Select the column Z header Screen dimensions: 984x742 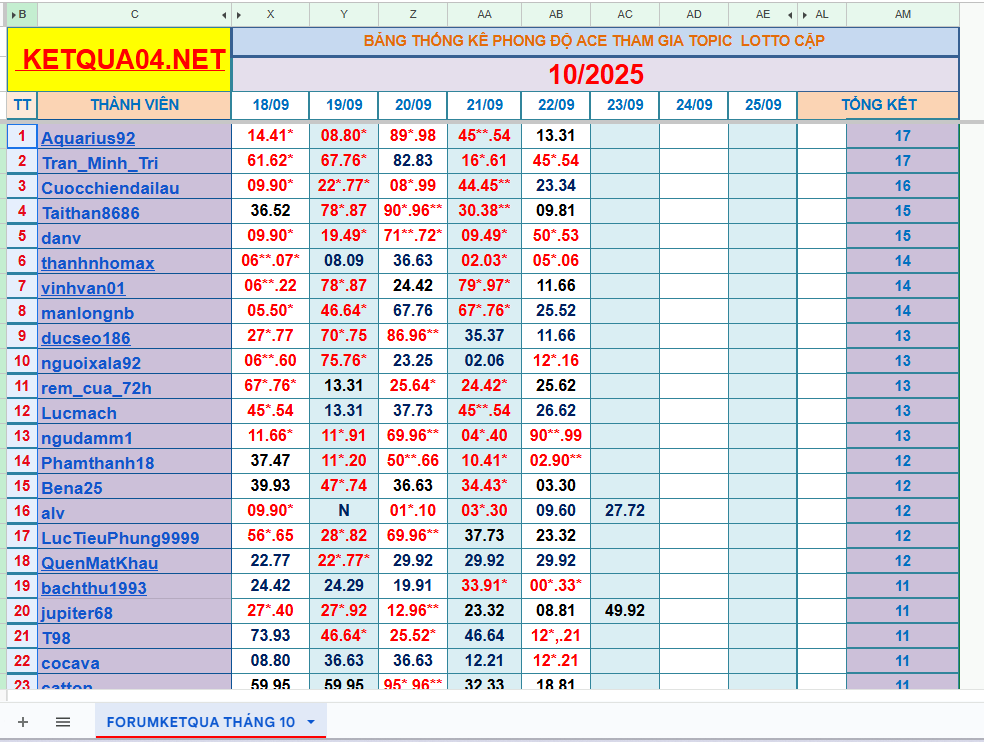point(413,15)
